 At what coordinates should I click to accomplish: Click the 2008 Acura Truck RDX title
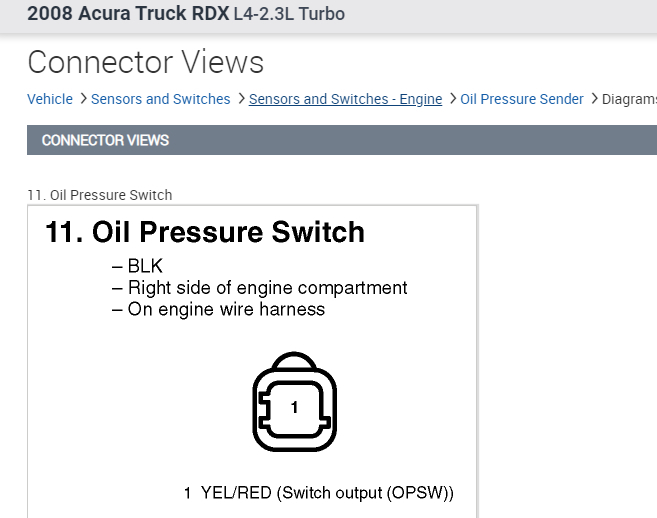[x=121, y=15]
